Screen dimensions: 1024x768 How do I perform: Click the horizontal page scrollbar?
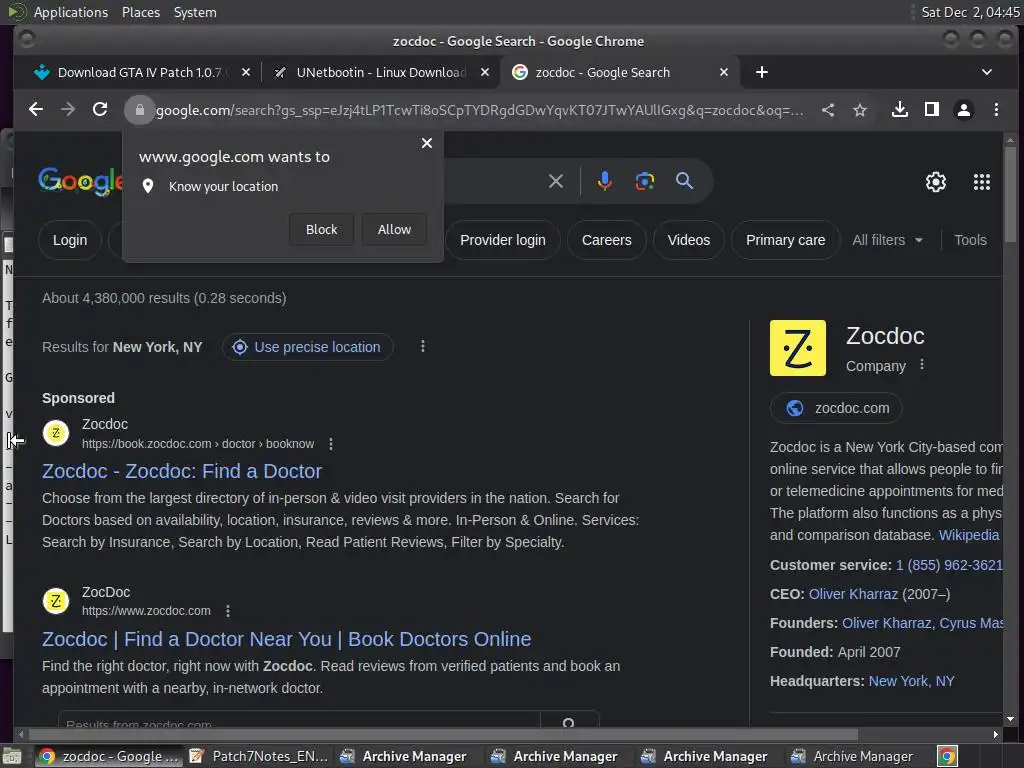[441, 735]
